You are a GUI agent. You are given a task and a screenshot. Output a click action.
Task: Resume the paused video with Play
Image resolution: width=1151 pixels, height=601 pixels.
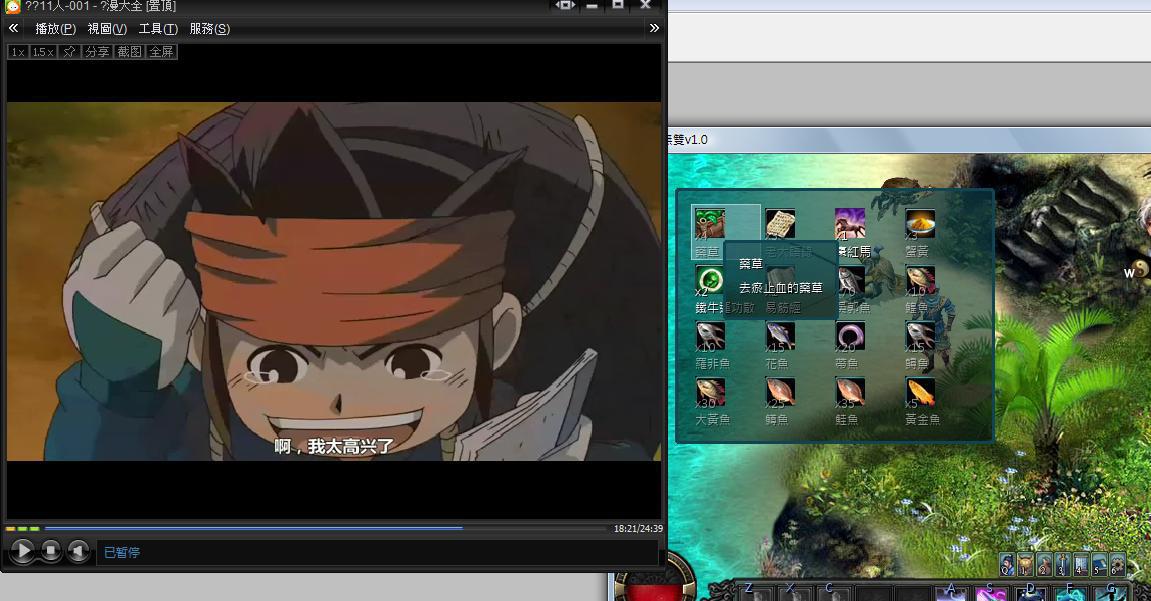click(x=23, y=550)
